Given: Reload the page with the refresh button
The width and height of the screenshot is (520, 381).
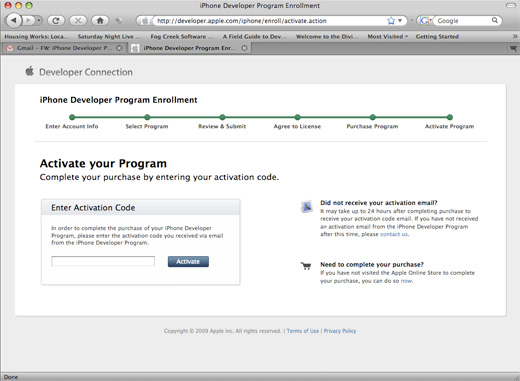Looking at the screenshot, I should 56,21.
